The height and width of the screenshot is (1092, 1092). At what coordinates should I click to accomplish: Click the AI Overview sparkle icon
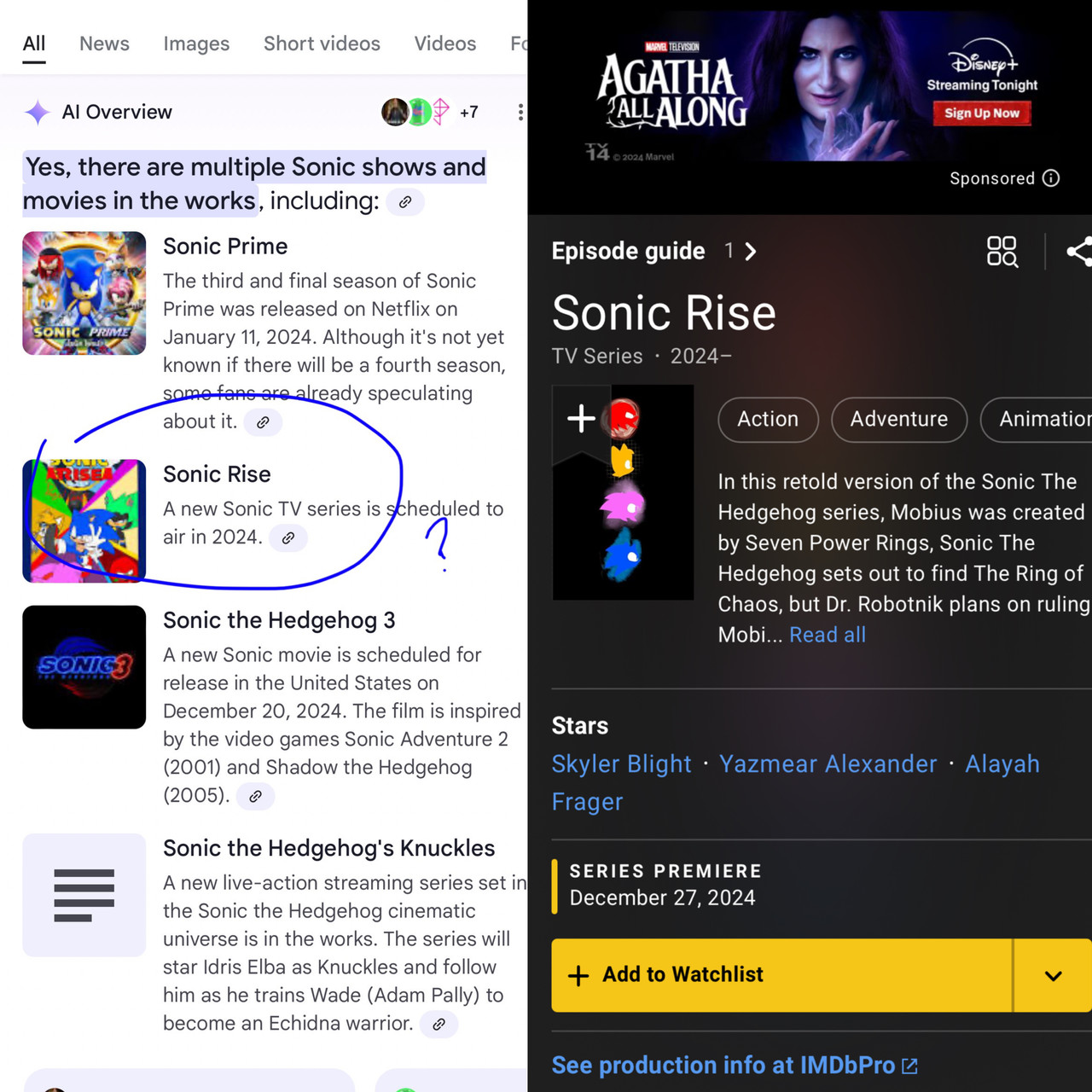click(x=38, y=113)
